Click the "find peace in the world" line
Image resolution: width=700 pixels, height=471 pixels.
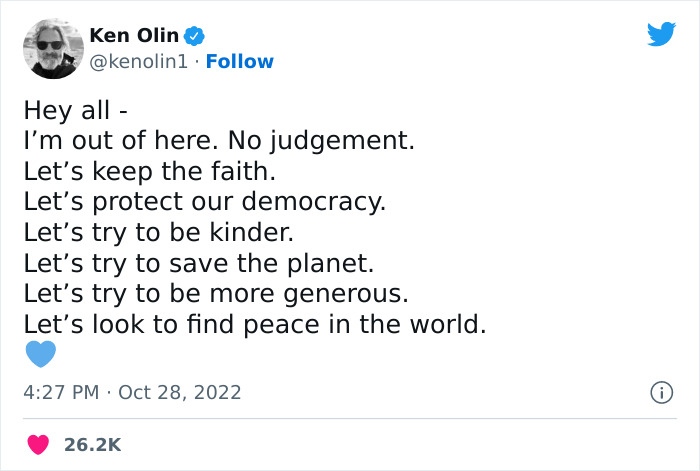point(254,325)
